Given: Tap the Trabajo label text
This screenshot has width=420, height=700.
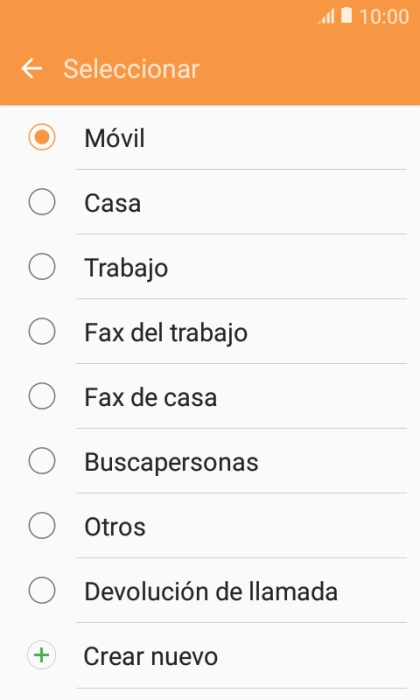Looking at the screenshot, I should tap(126, 269).
